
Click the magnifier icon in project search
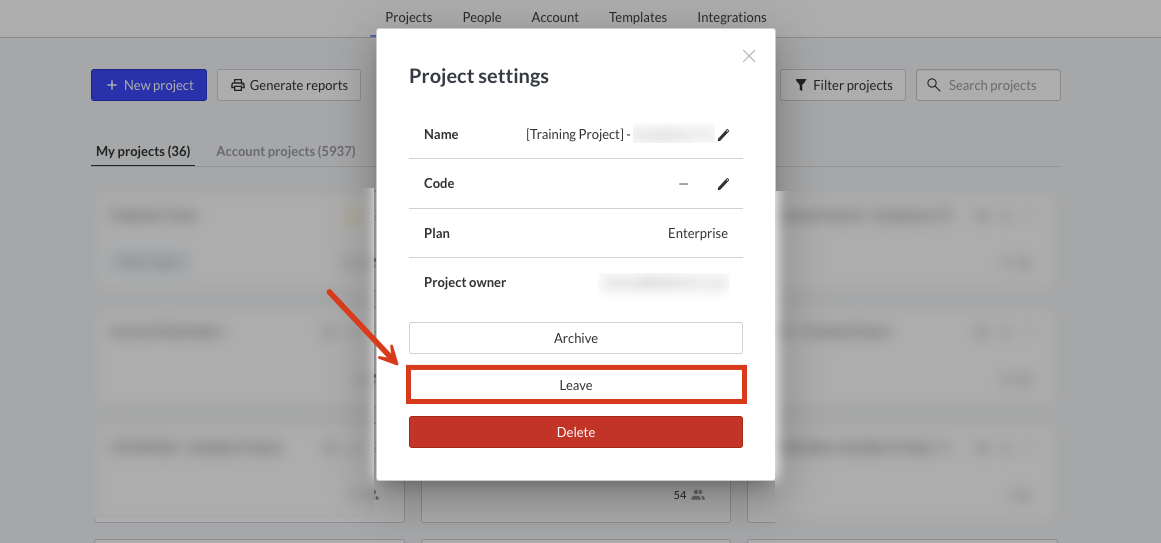pos(934,85)
